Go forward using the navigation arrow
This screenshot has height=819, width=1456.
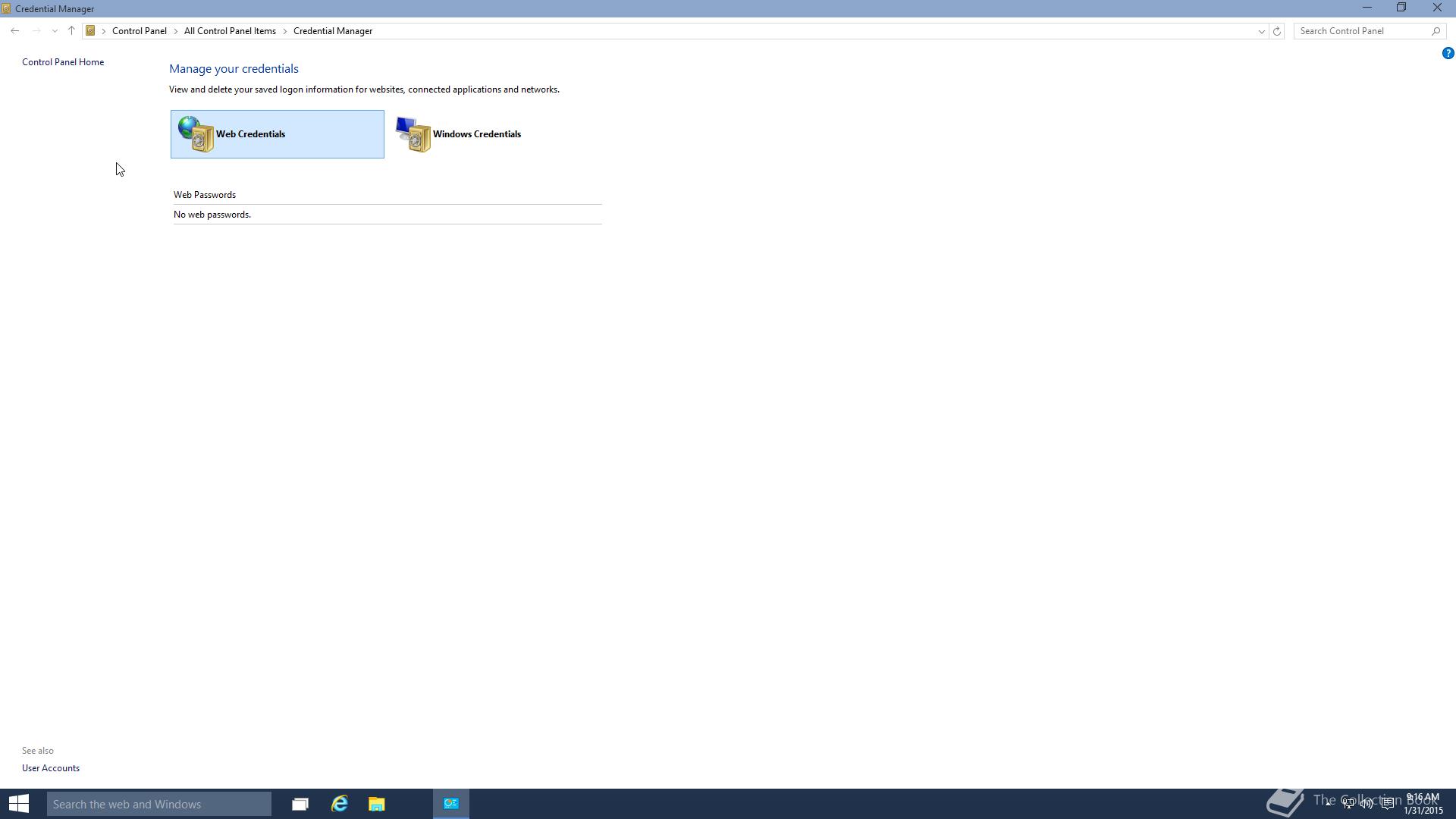(x=36, y=31)
